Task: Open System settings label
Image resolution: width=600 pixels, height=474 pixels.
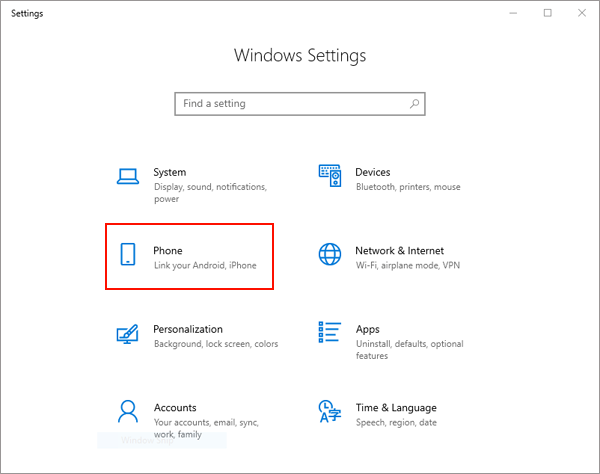Action: pyautogui.click(x=169, y=172)
